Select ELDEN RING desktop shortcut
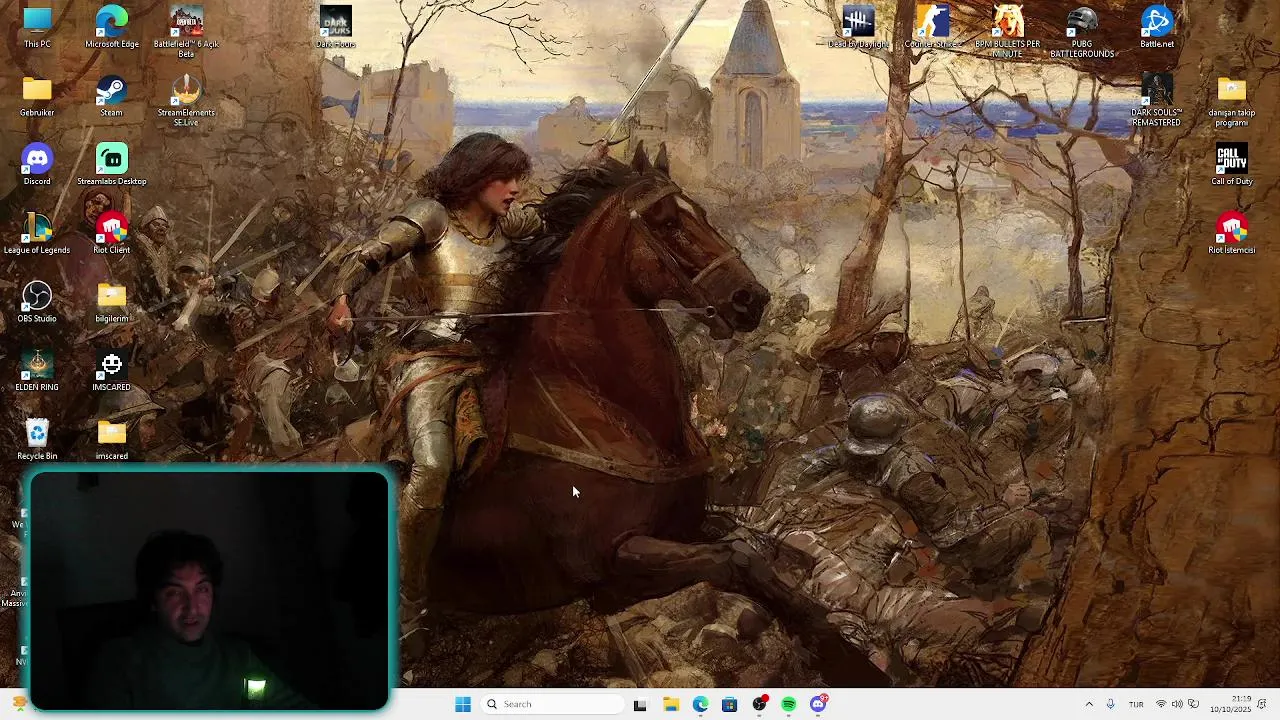Viewport: 1280px width, 720px height. [37, 370]
